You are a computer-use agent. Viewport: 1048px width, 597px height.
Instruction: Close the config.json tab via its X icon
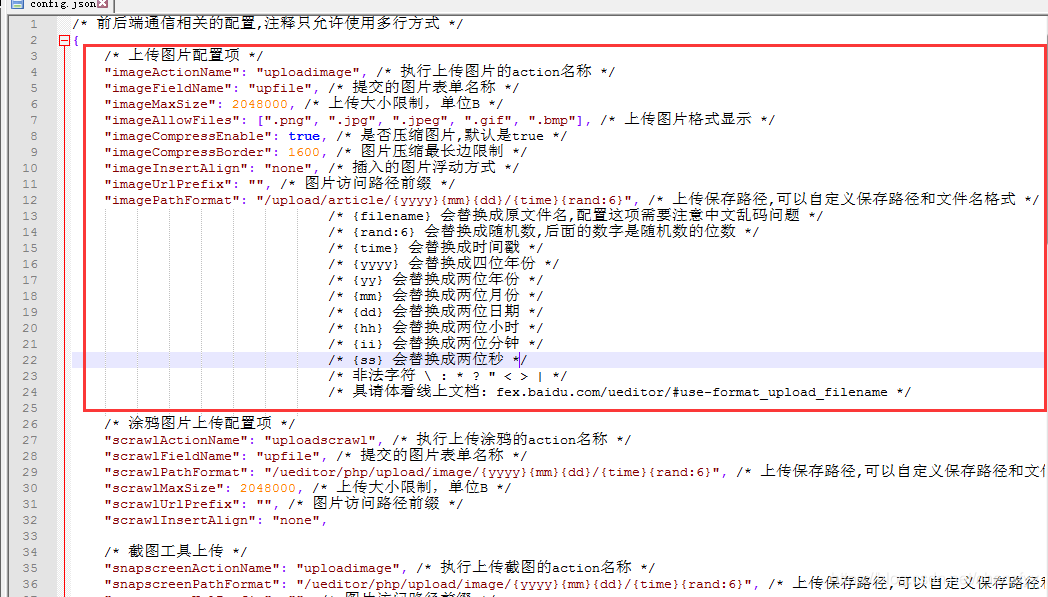point(103,4)
